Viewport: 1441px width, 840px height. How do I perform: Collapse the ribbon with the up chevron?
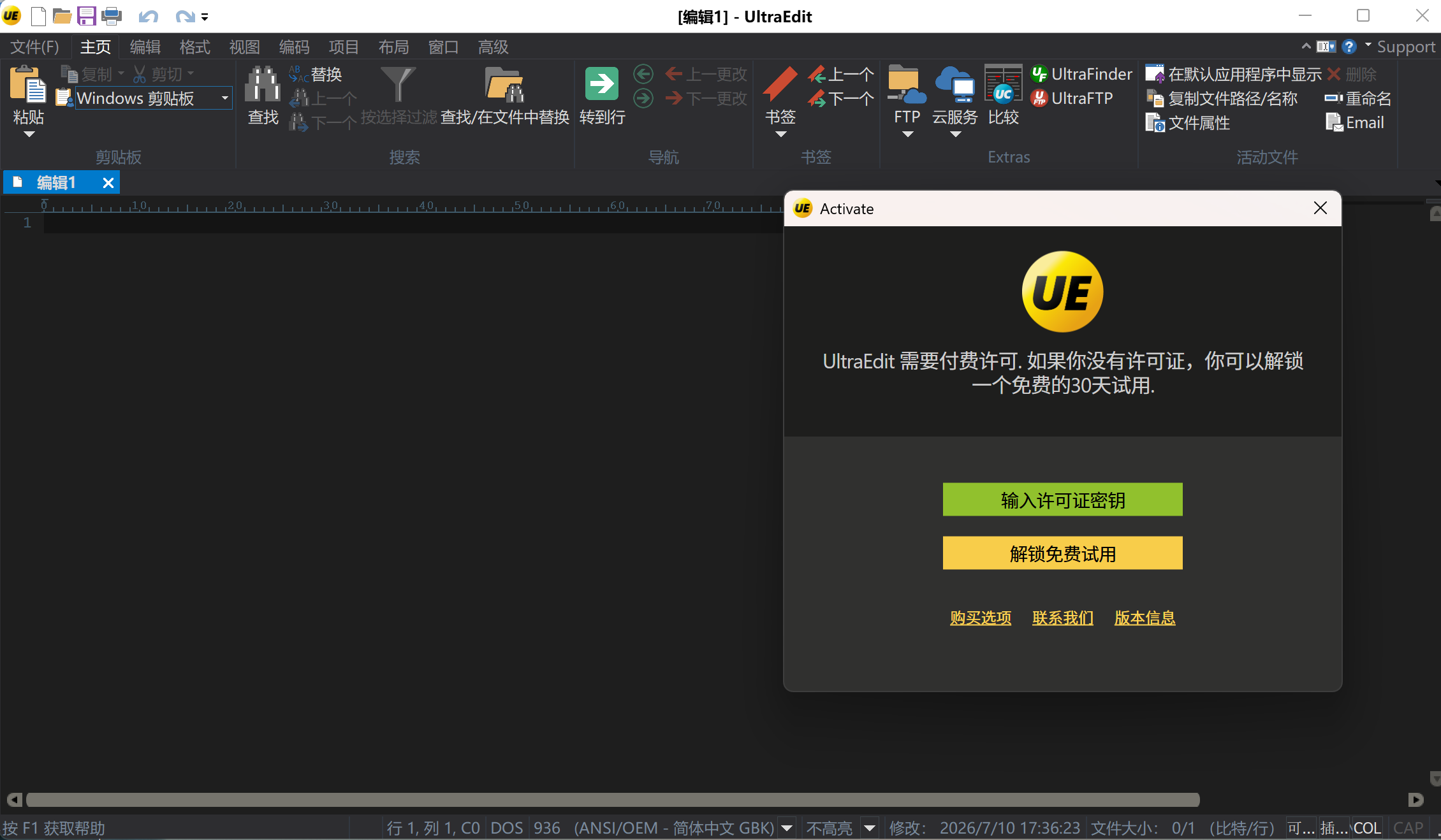pos(1306,47)
